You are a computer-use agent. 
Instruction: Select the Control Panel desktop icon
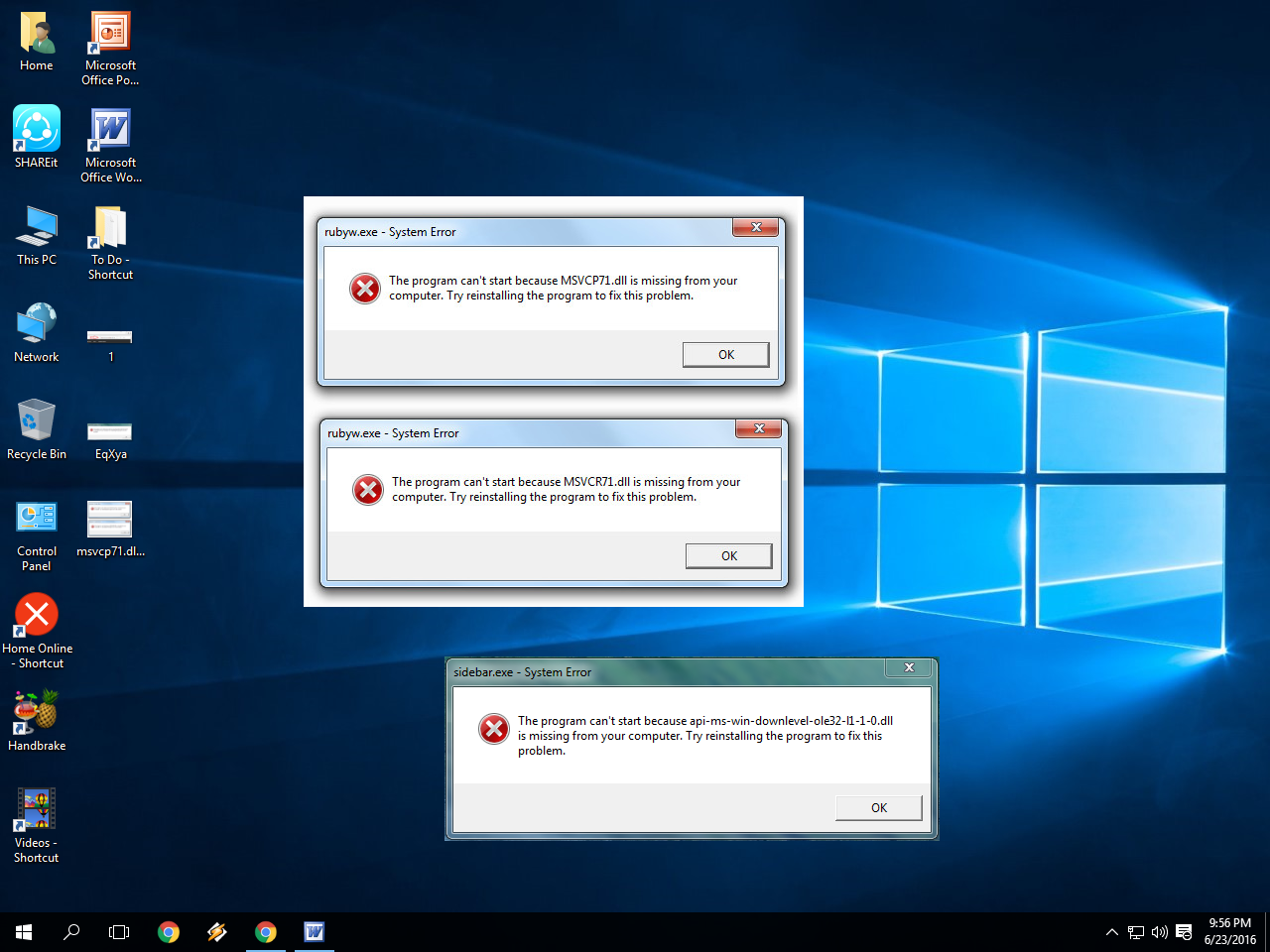coord(37,535)
